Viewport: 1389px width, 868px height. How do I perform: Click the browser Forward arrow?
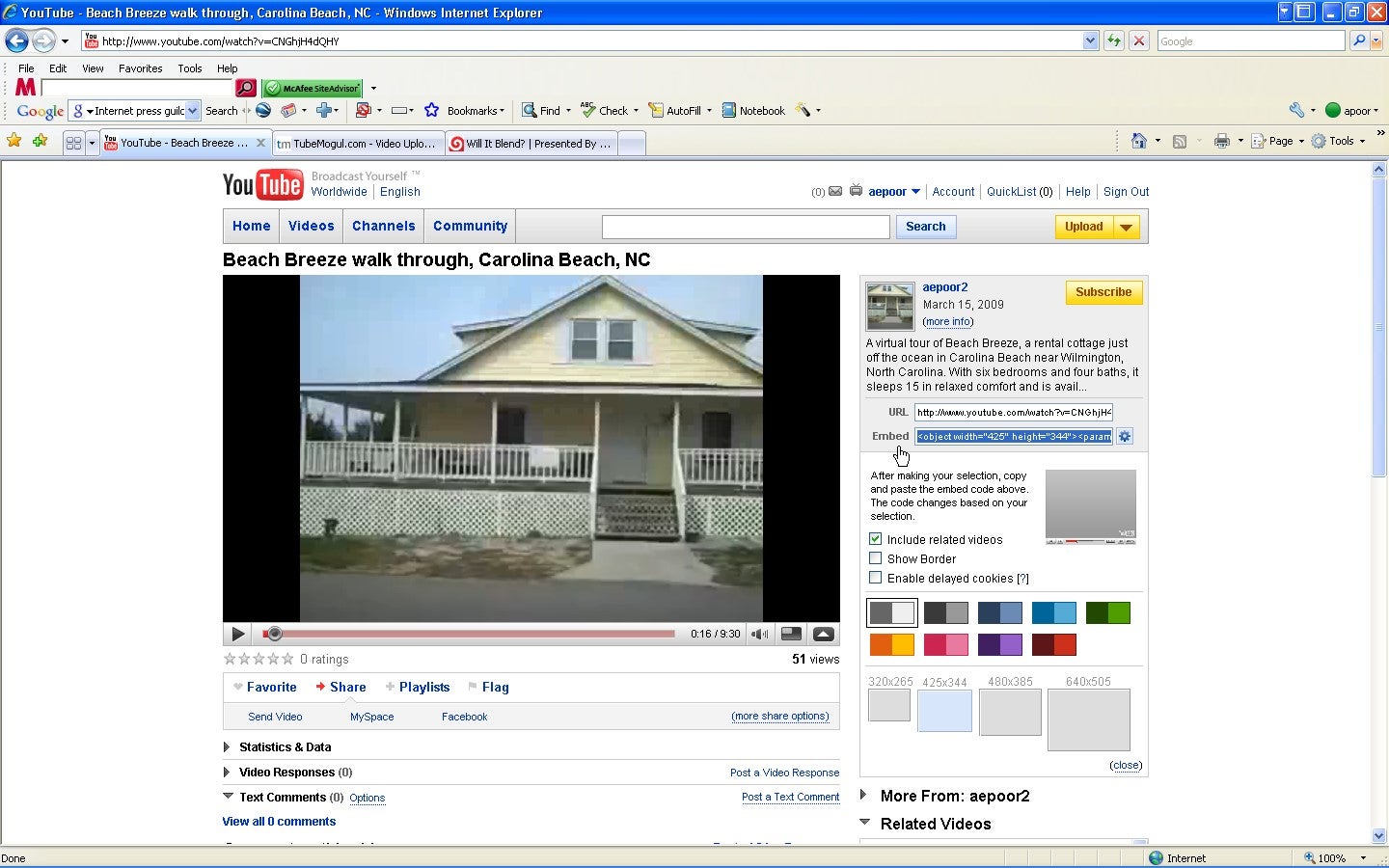(x=43, y=41)
